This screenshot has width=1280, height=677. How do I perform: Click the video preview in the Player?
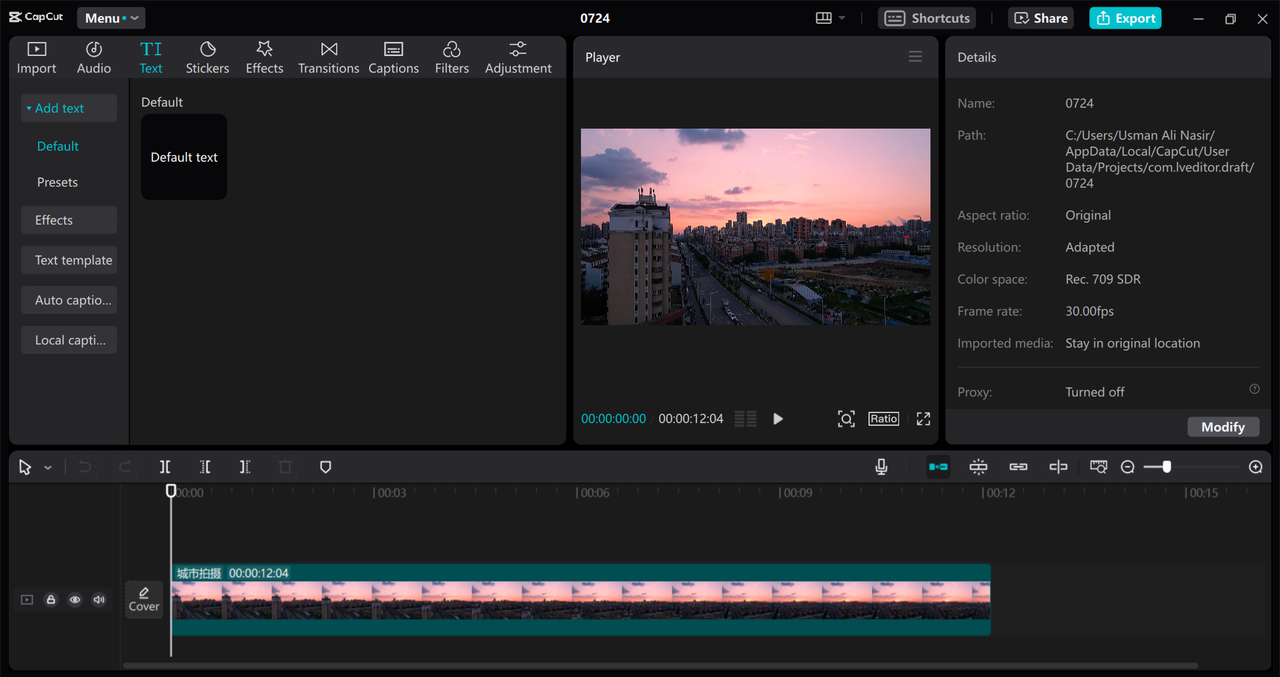[x=755, y=226]
